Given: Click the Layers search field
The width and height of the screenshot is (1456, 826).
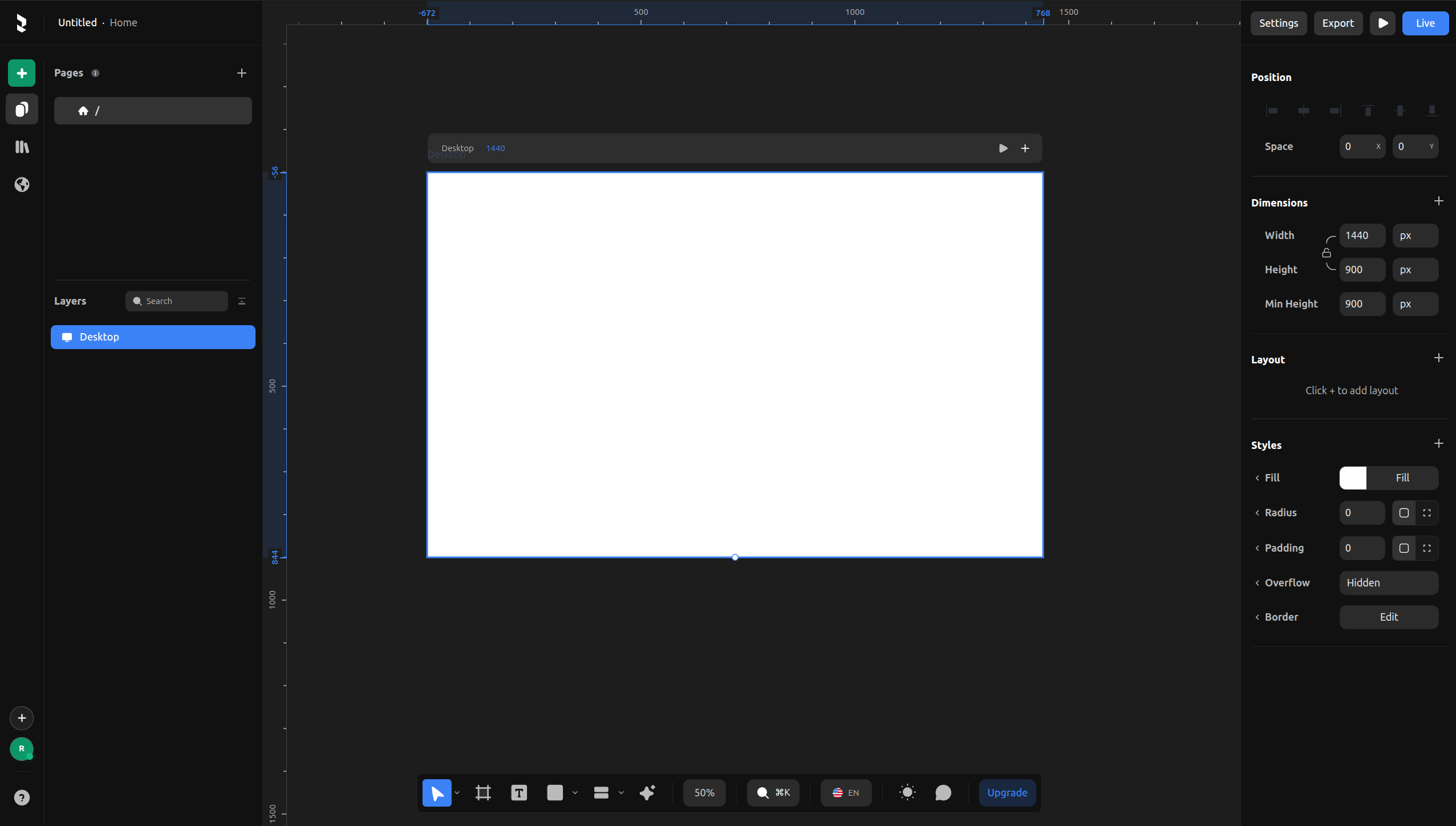Looking at the screenshot, I should [177, 301].
